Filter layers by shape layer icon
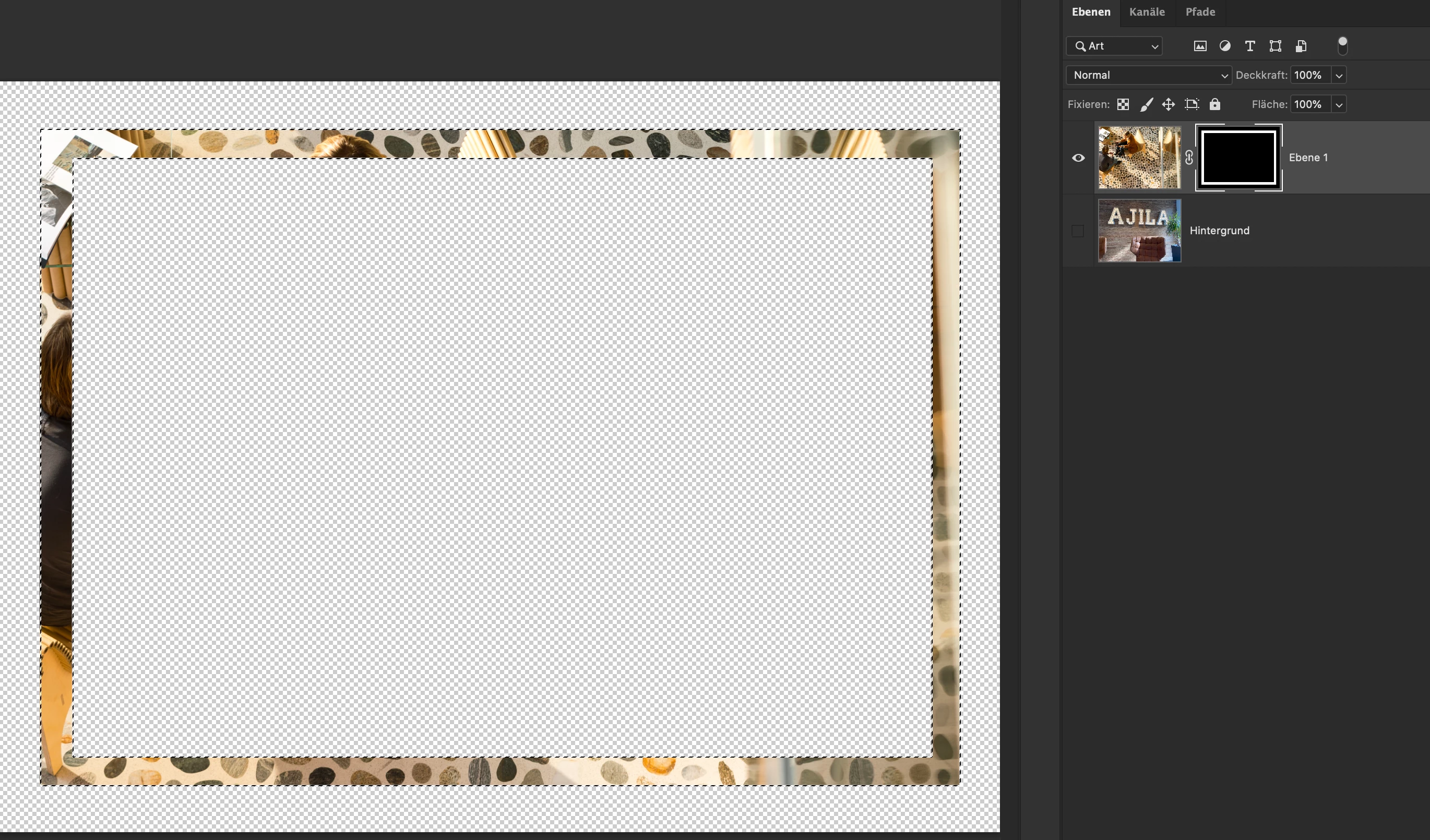1430x840 pixels. click(1275, 46)
